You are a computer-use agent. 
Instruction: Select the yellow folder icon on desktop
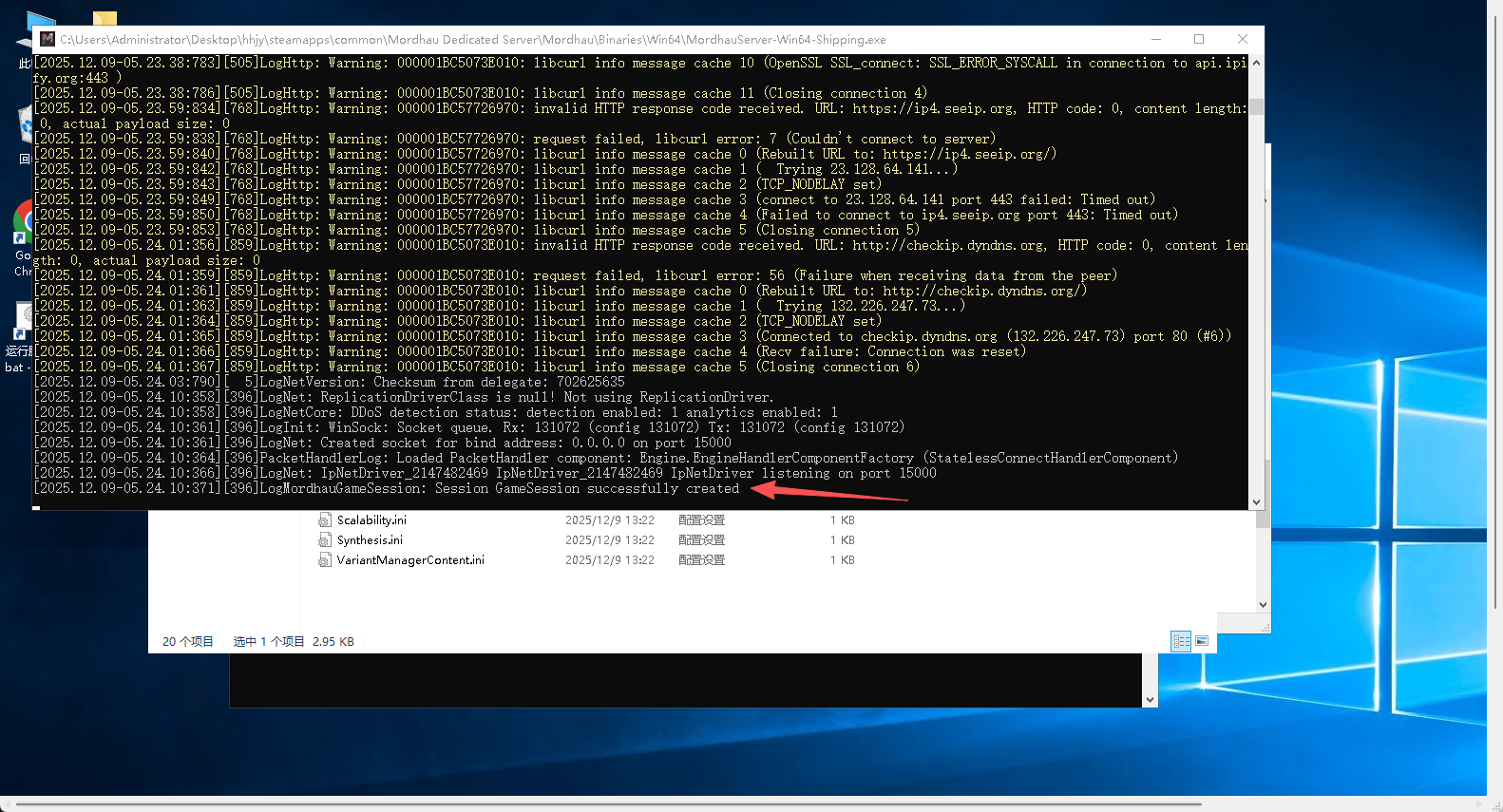point(105,18)
